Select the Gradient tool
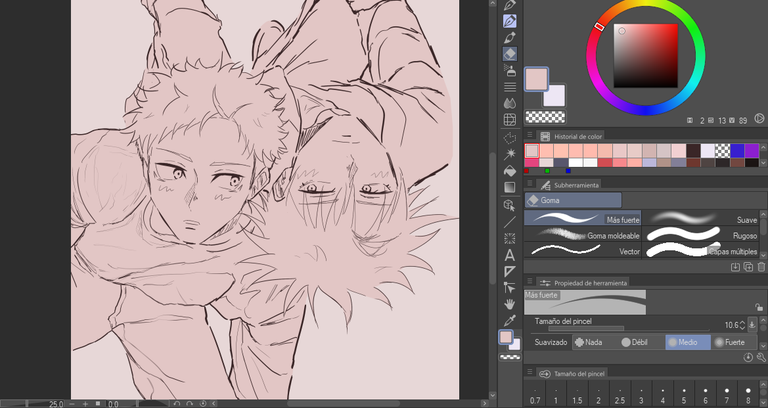Screen dimensions: 768x408 (x=510, y=187)
